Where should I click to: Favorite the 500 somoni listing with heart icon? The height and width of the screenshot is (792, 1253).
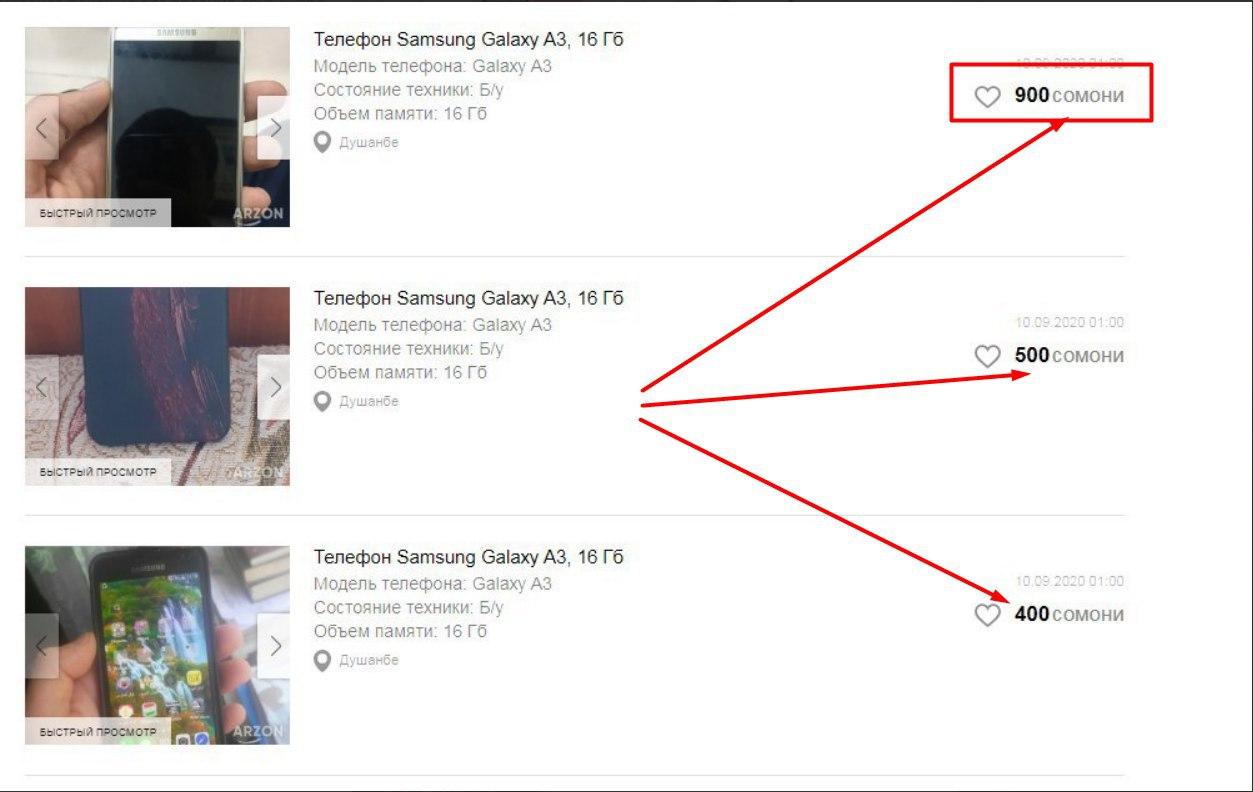tap(987, 356)
